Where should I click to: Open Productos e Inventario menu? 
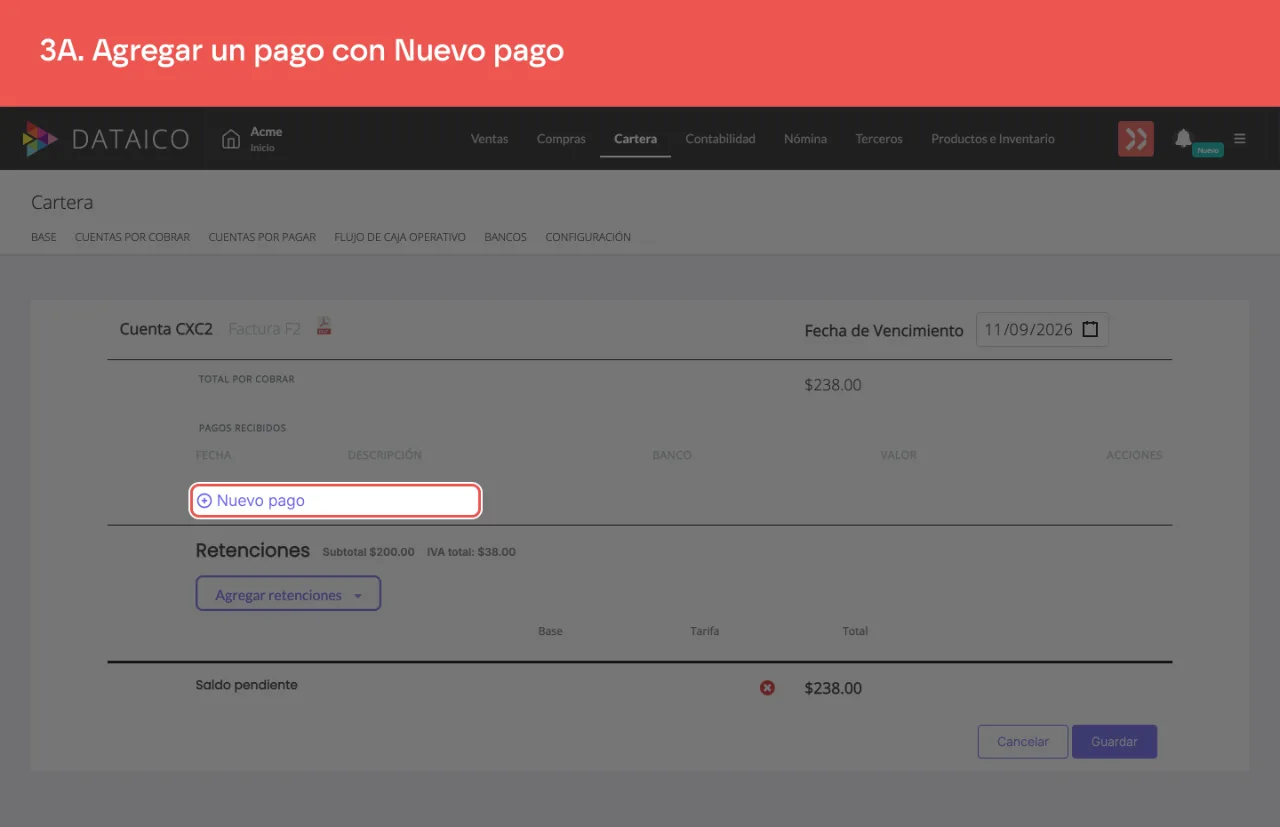(993, 139)
